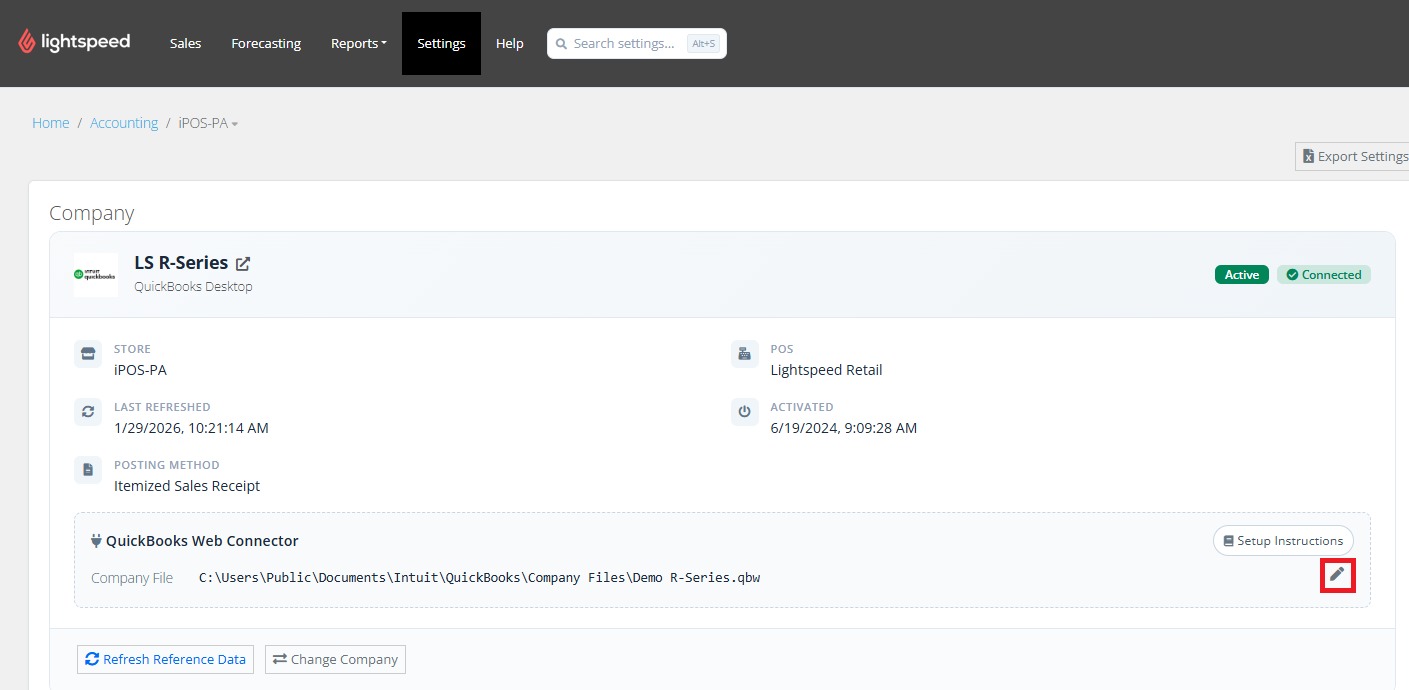The image size is (1409, 690).
Task: Click the activated date 6/19/2024
Action: point(843,428)
